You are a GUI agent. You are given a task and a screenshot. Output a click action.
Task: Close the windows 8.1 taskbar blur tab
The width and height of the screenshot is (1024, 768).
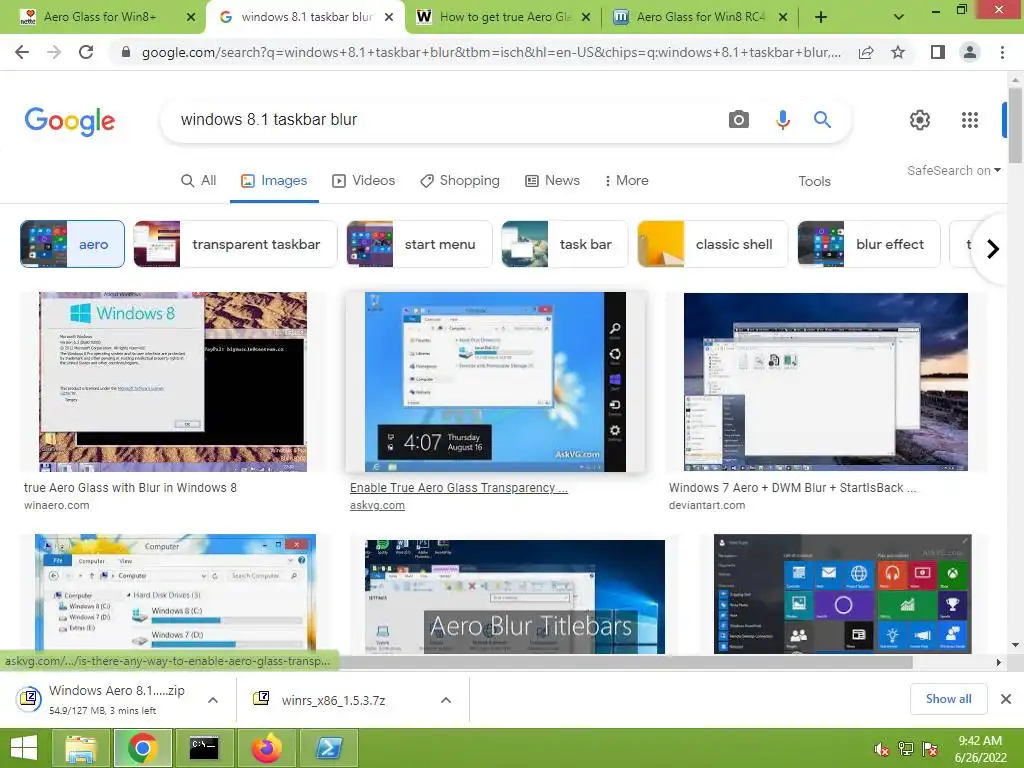coord(389,17)
